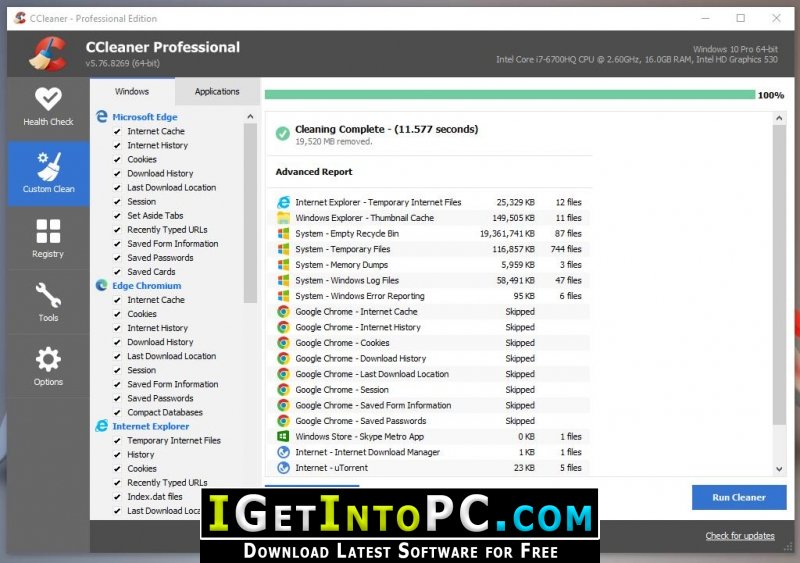Open the Options gear icon
Image resolution: width=800 pixels, height=563 pixels.
[48, 360]
